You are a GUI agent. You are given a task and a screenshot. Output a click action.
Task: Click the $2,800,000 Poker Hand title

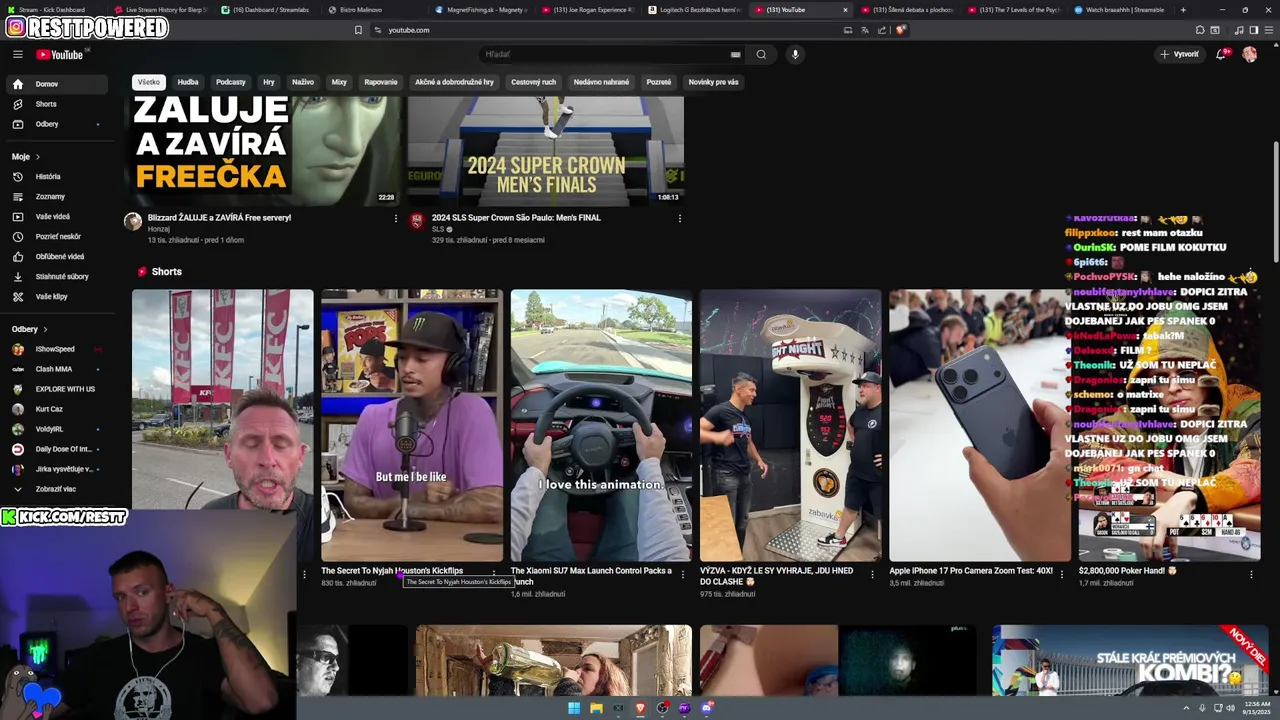click(1128, 571)
